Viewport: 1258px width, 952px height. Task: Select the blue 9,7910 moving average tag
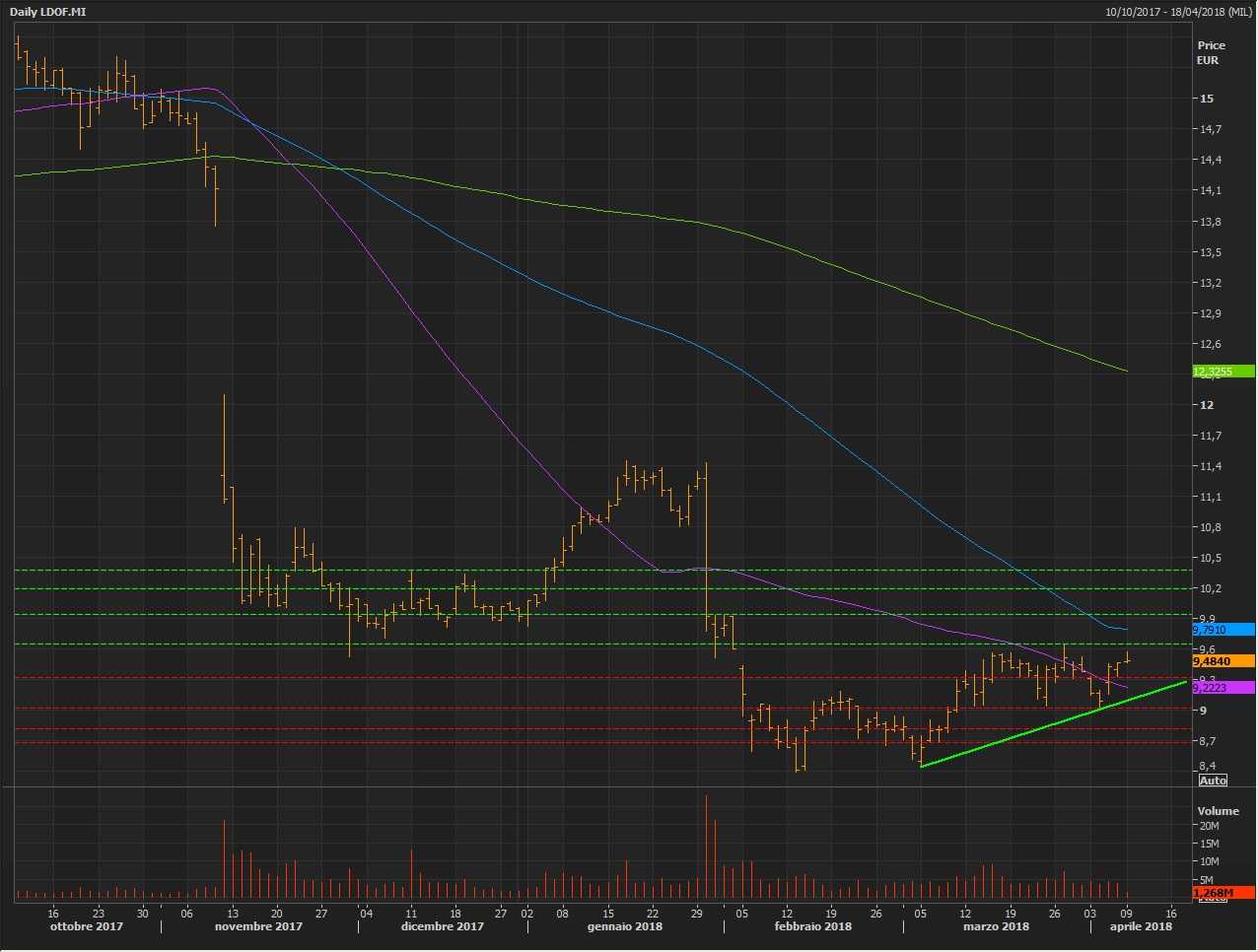(1223, 630)
